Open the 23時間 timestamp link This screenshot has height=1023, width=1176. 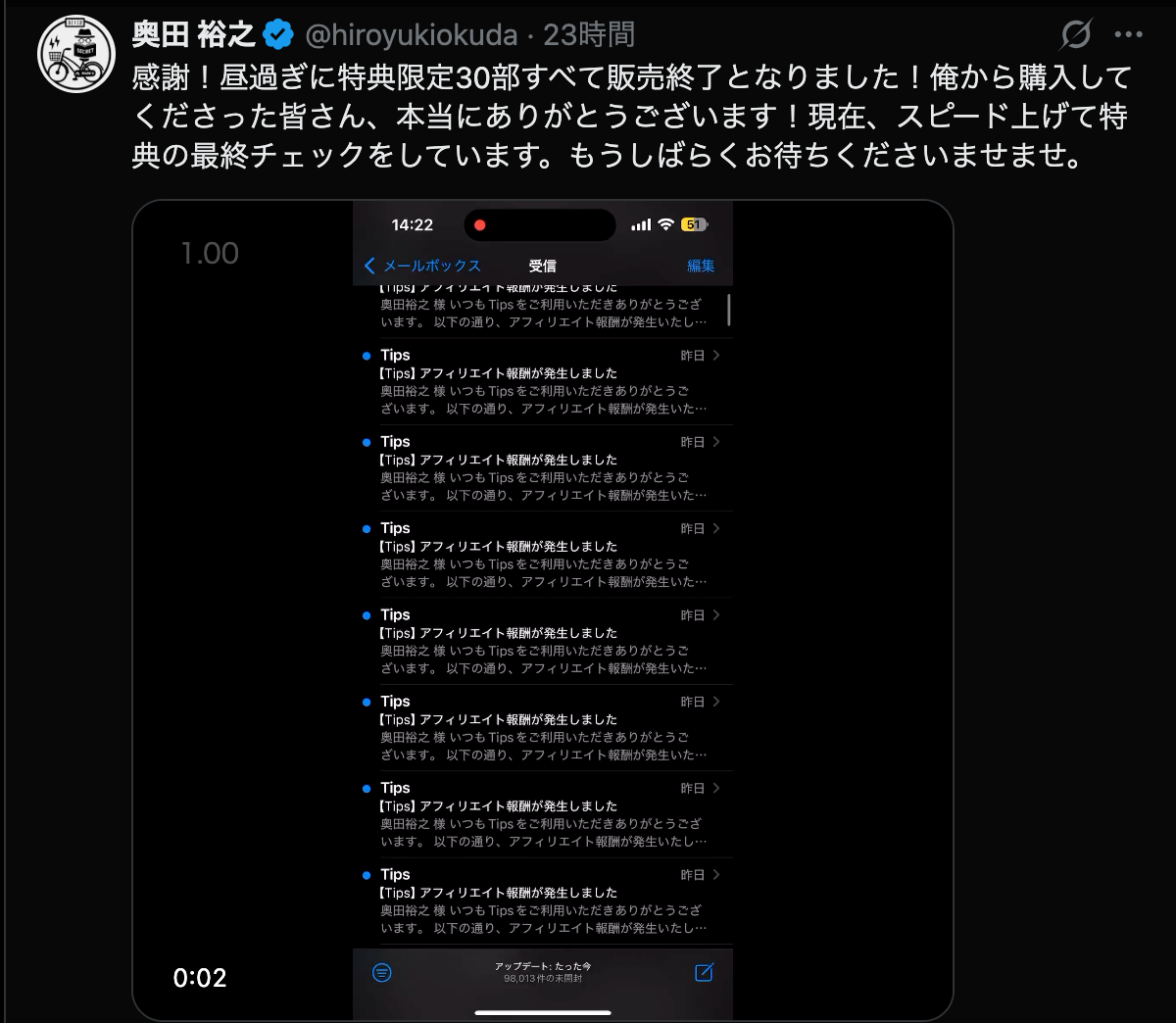click(589, 35)
